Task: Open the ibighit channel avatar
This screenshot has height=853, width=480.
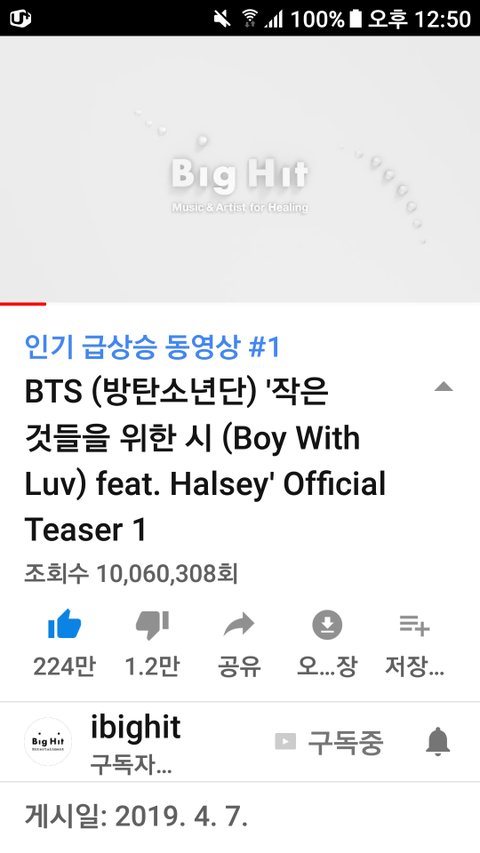Action: (48, 741)
